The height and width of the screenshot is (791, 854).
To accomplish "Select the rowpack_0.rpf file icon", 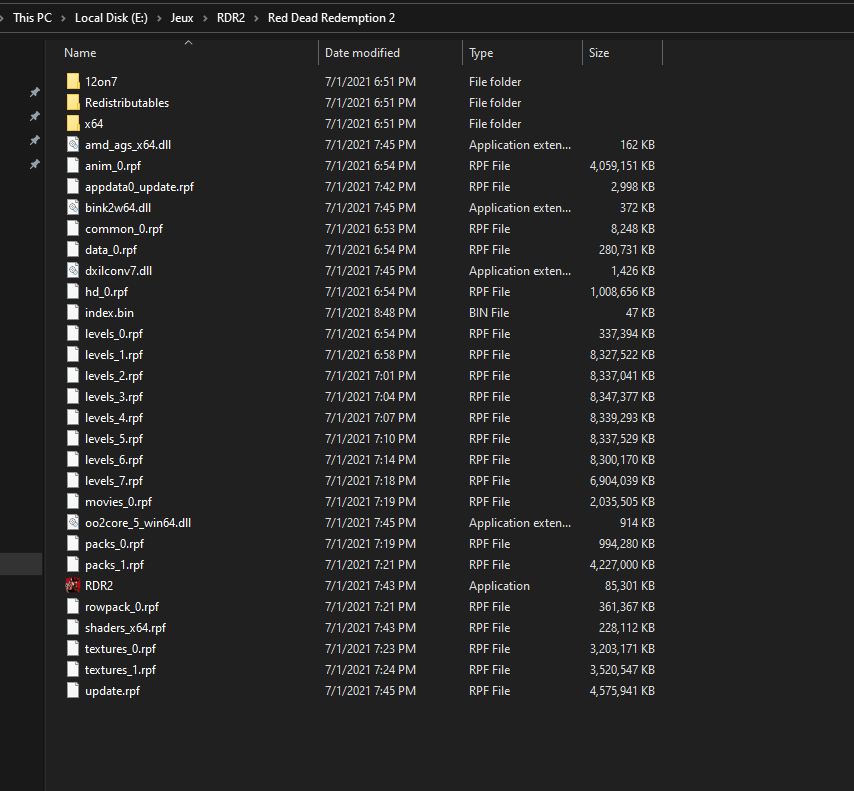I will point(73,606).
